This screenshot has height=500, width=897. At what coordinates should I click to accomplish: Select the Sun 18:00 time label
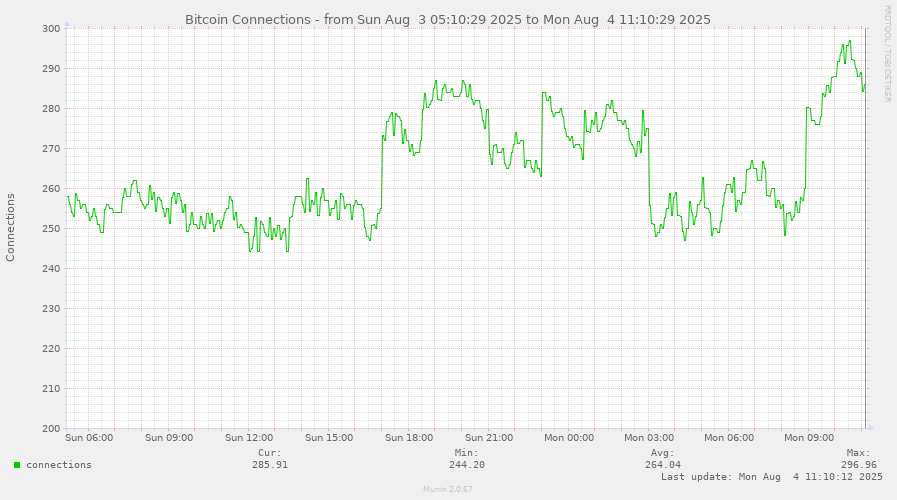409,437
